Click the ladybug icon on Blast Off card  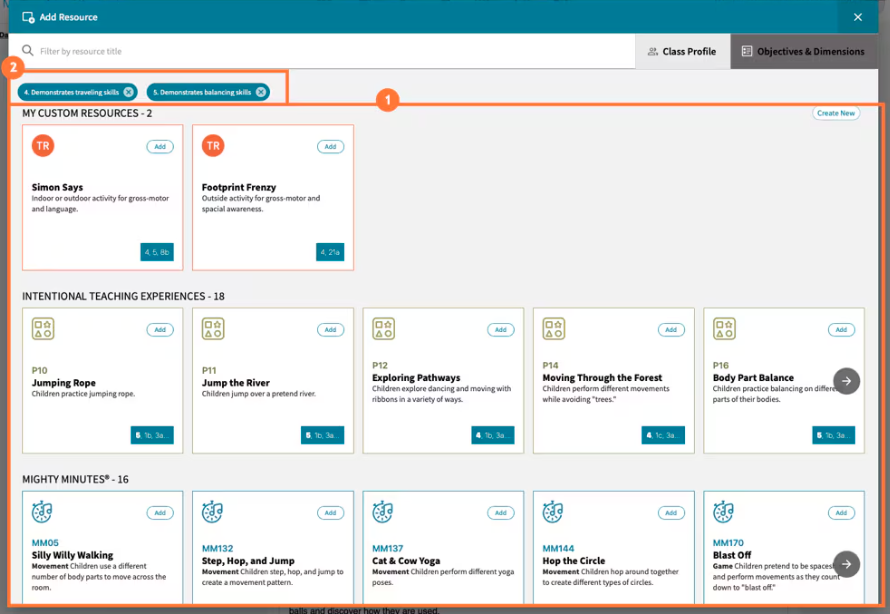point(725,512)
